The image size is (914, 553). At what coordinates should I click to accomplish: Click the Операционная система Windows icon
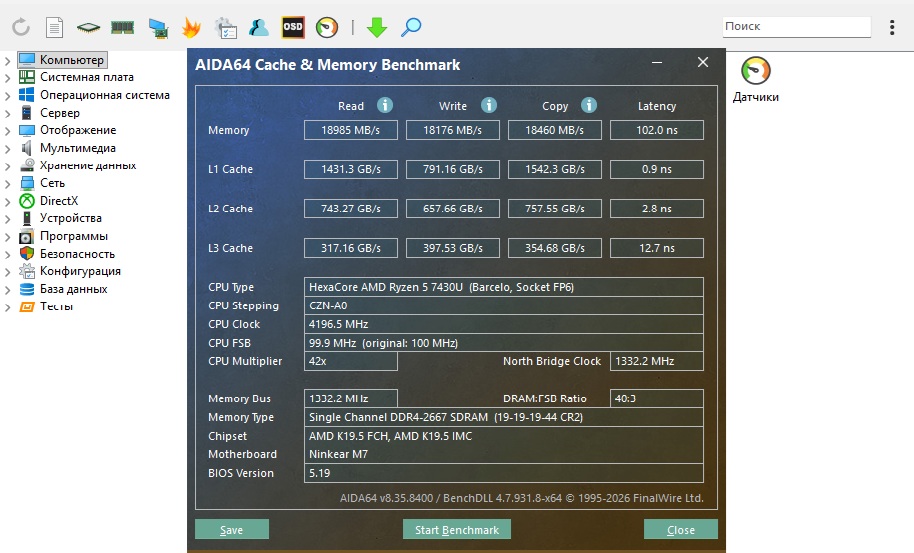click(x=27, y=94)
